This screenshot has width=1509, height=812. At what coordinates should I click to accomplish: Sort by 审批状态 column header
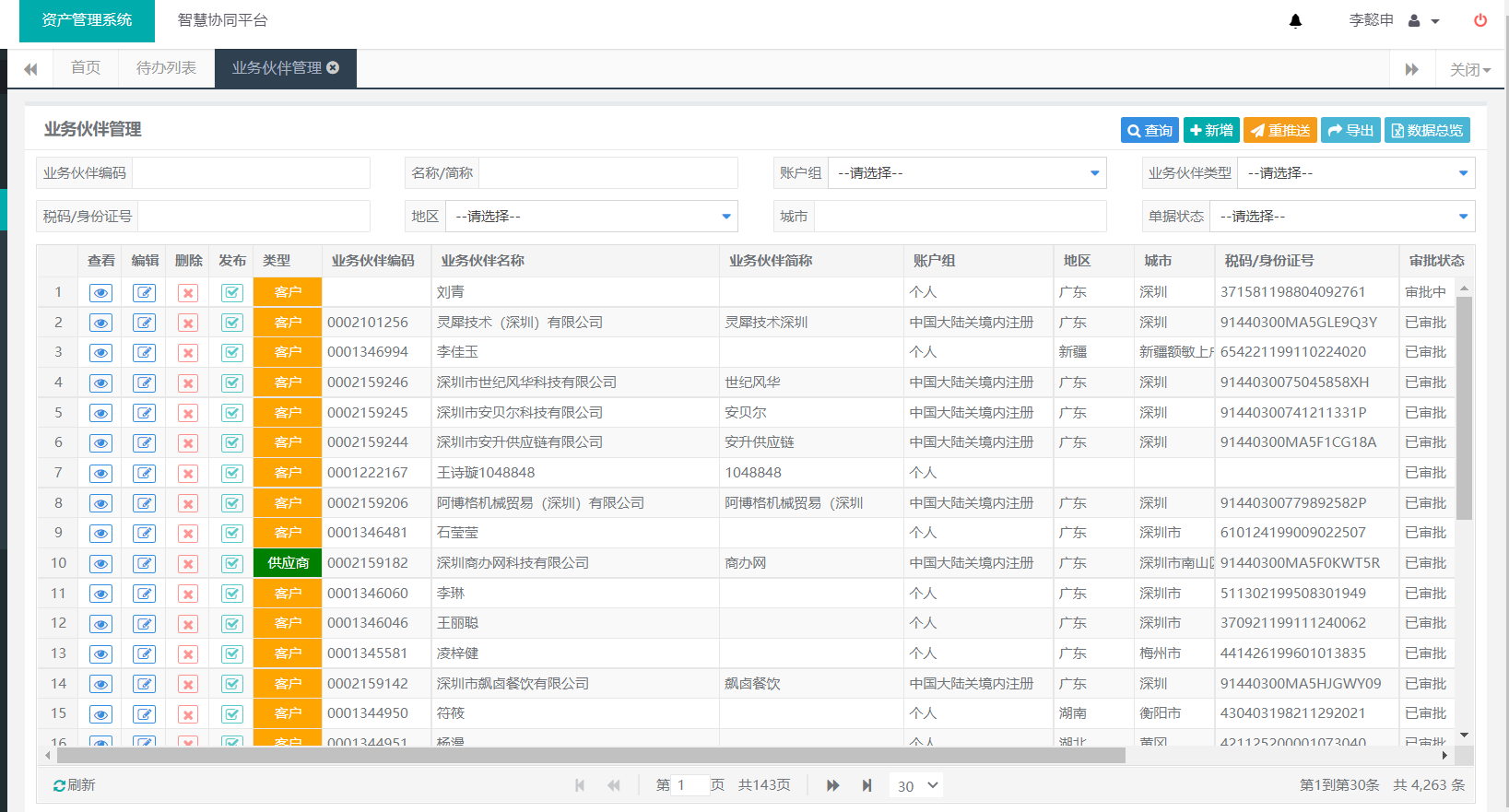[x=1436, y=261]
